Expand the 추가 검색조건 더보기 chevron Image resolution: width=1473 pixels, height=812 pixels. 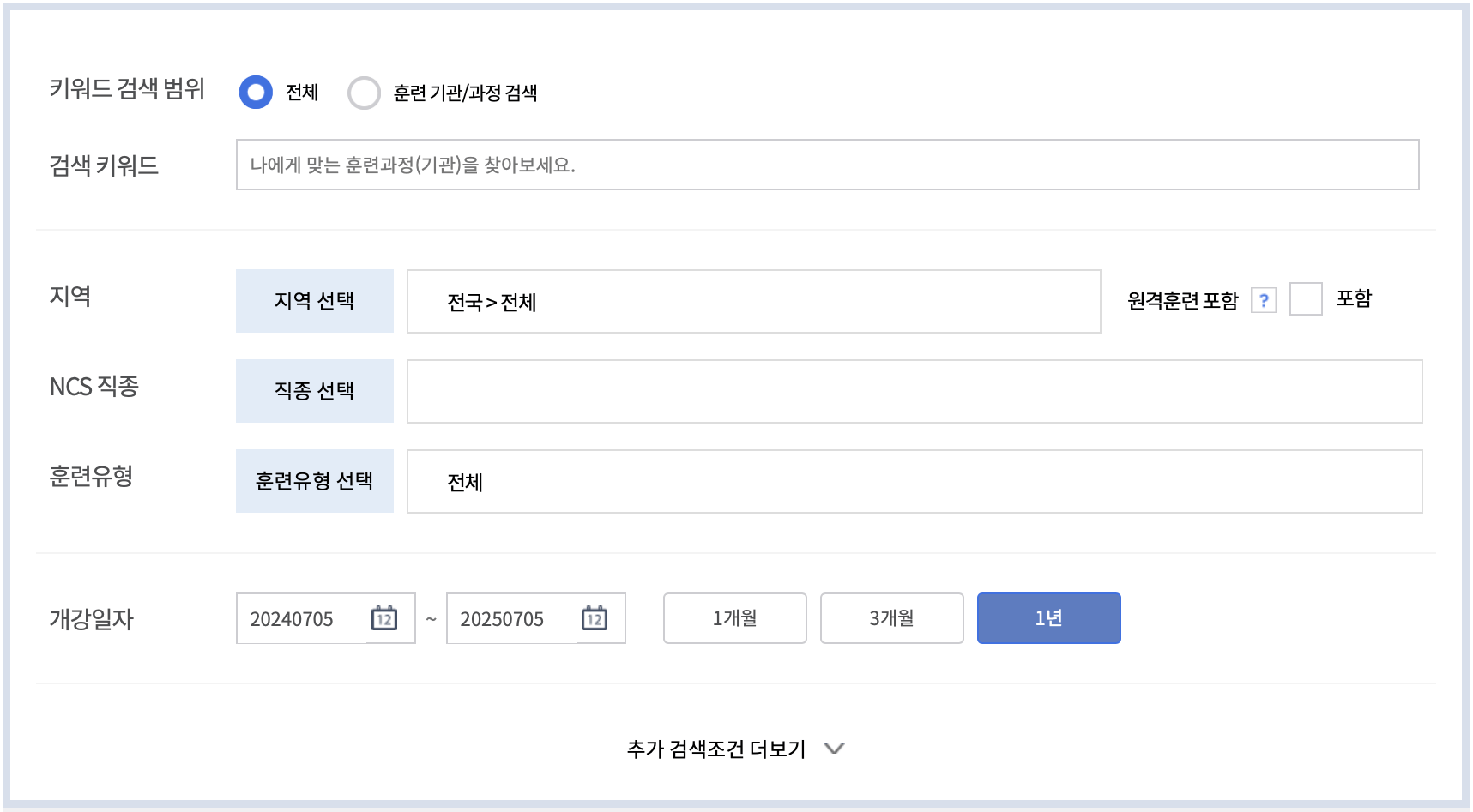click(834, 749)
